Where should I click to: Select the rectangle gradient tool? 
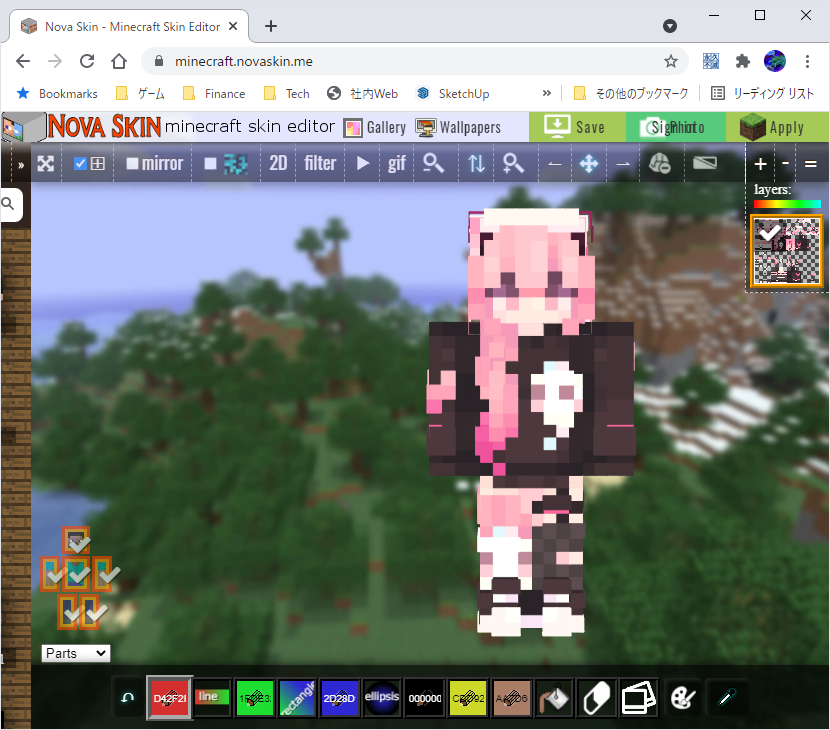point(297,698)
